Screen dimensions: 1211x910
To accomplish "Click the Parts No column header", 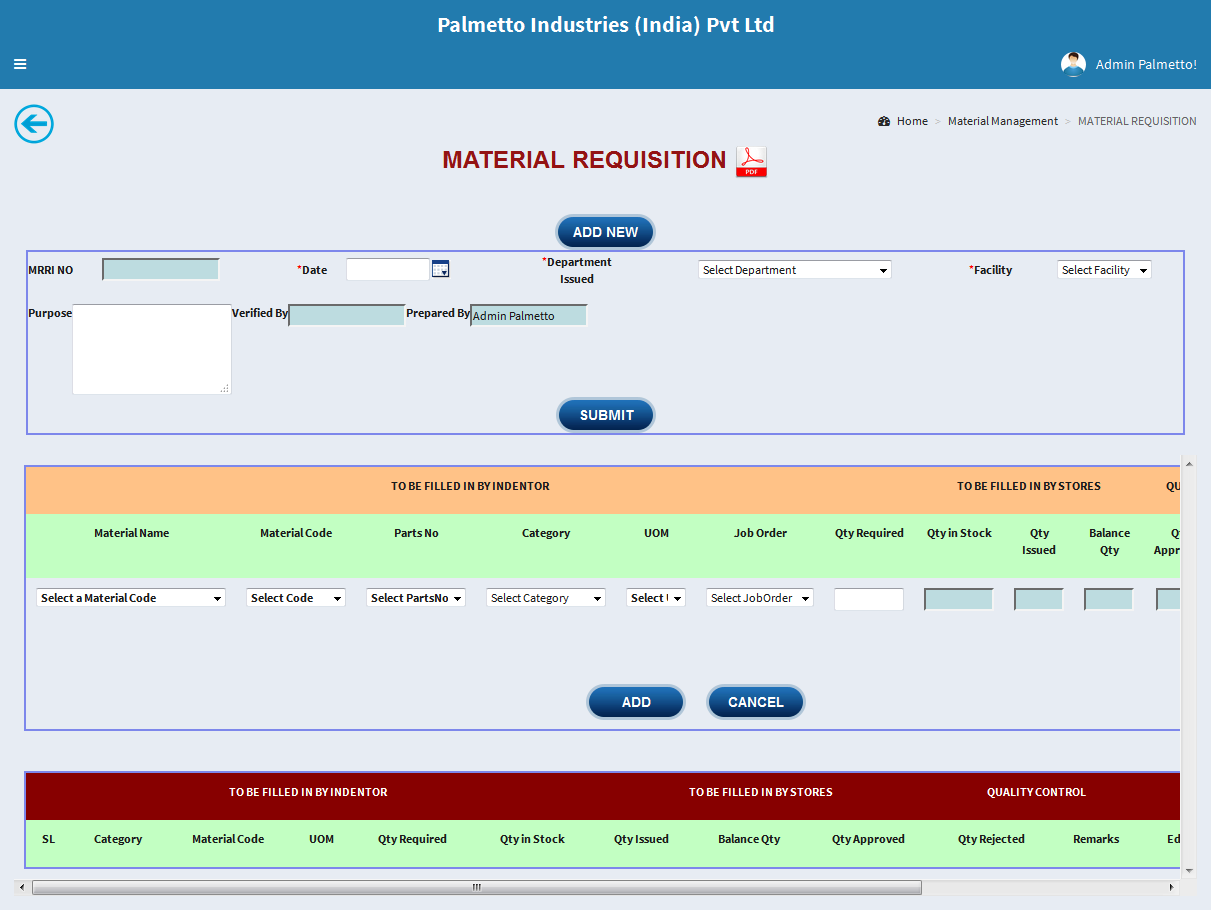I will pos(416,533).
